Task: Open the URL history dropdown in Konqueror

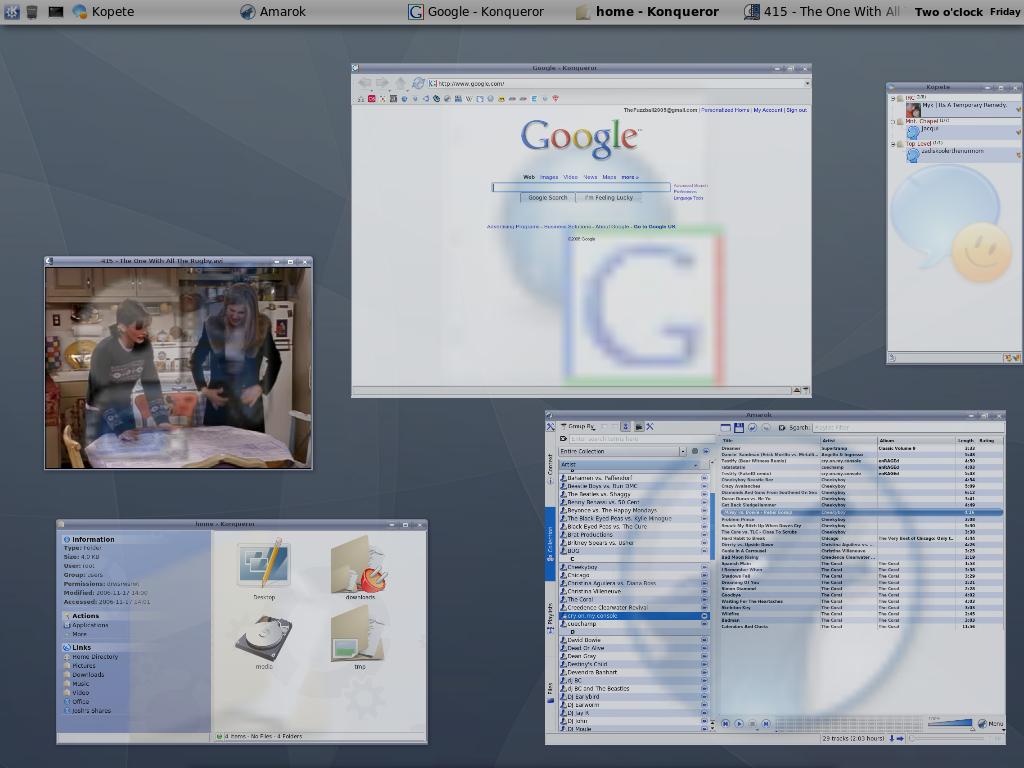Action: pos(807,84)
